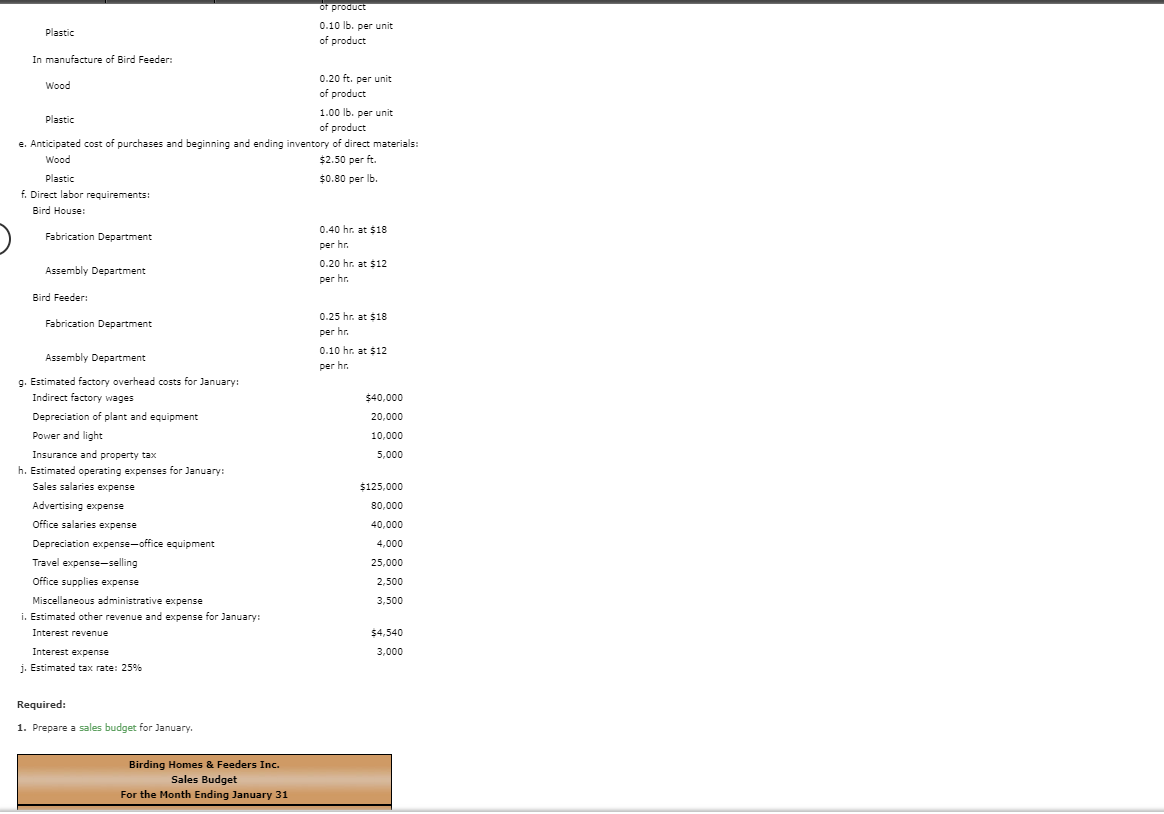The width and height of the screenshot is (1164, 814).
Task: Select '0.10 hr. at $12 per hr.' value
Action: pyautogui.click(x=353, y=358)
